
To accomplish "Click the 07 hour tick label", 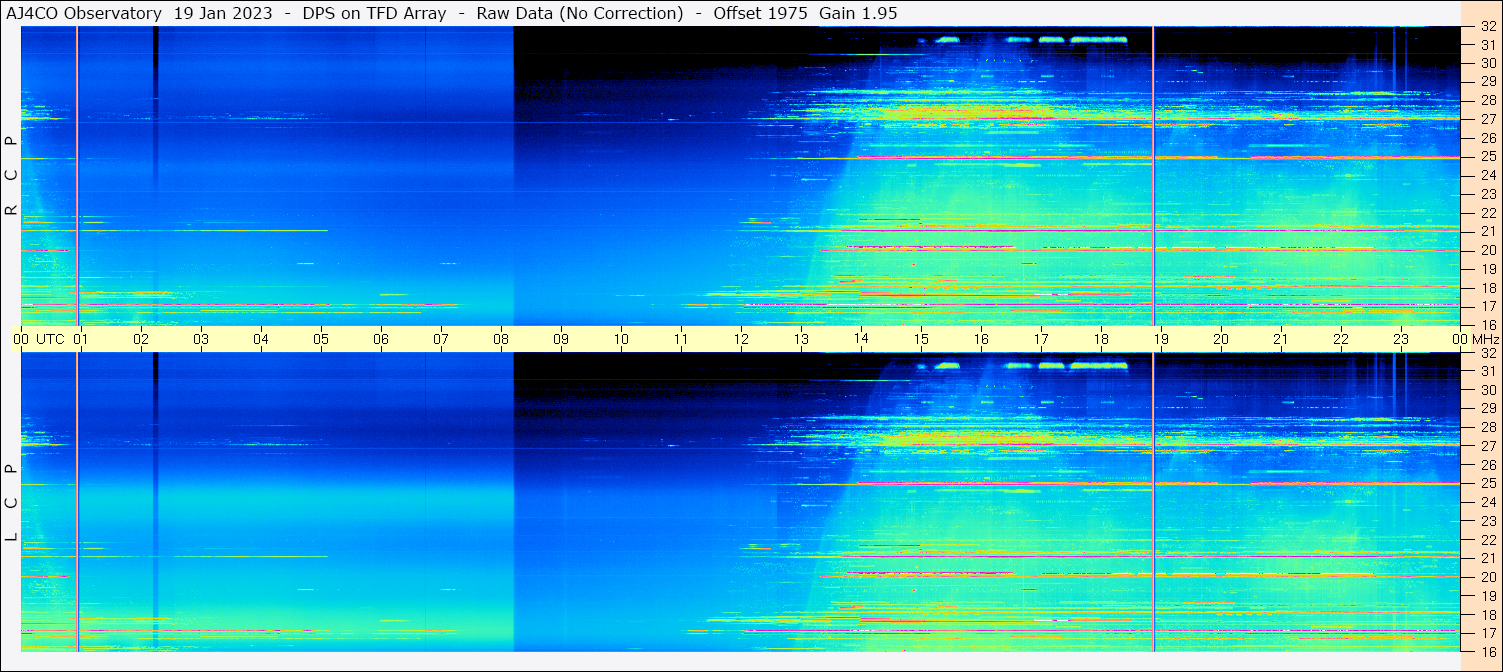I will [x=441, y=339].
